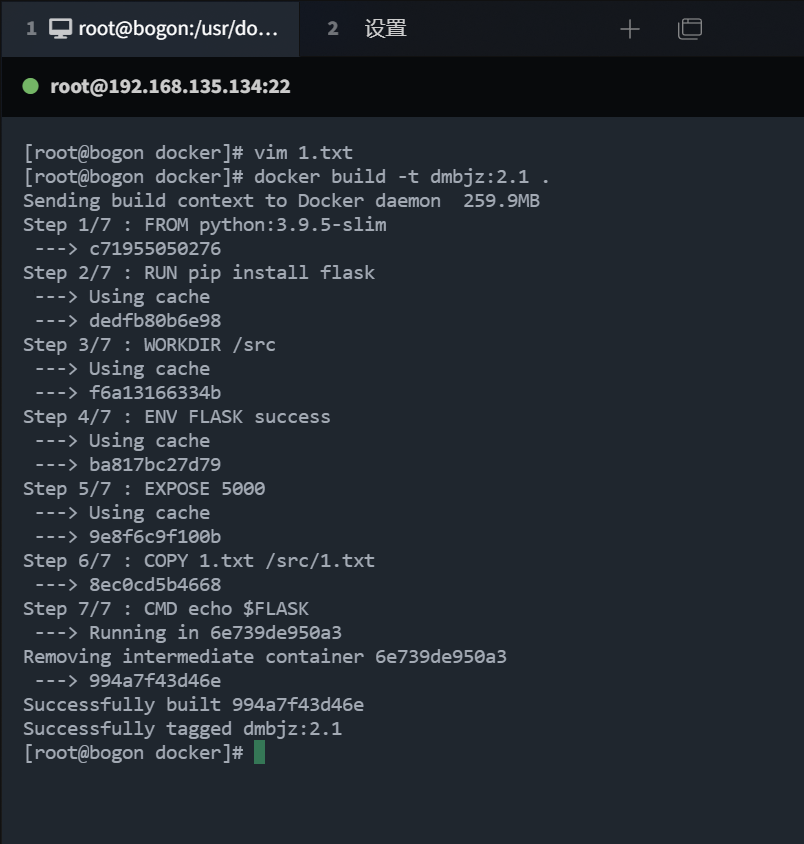
Task: Click the monitor icon on tab 1
Action: point(61,29)
